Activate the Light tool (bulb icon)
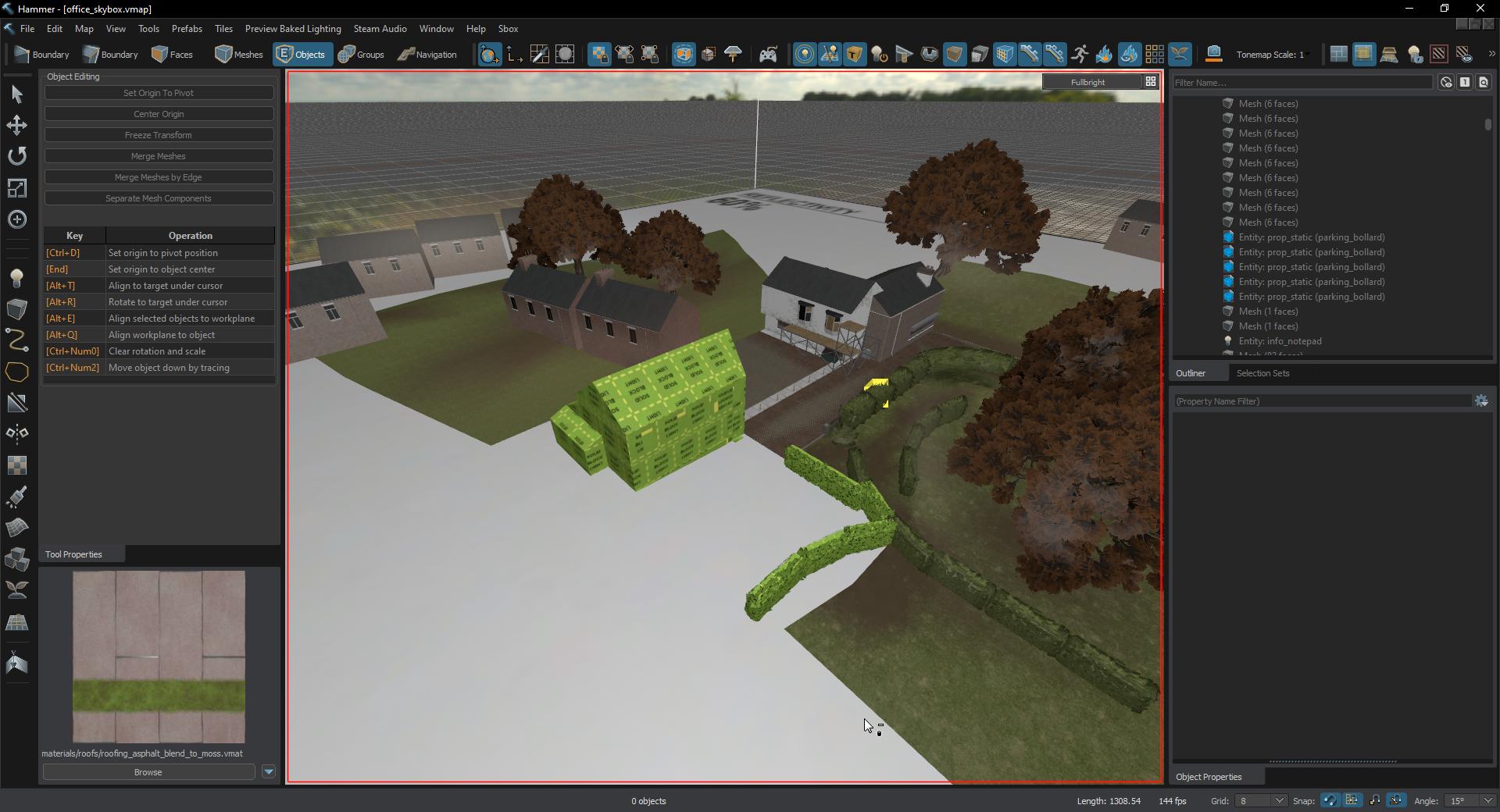1500x812 pixels. coord(16,279)
